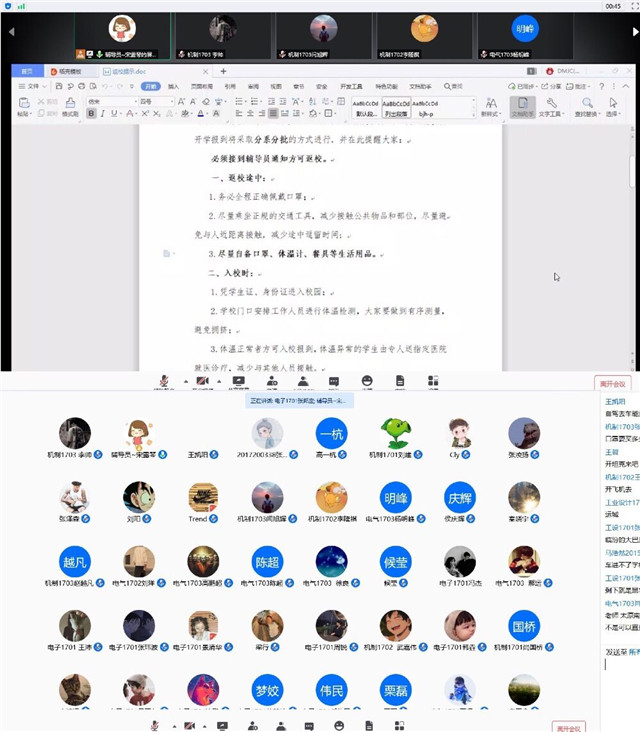
Task: Toggle microphone in bottom meeting toolbar
Action: click(155, 726)
